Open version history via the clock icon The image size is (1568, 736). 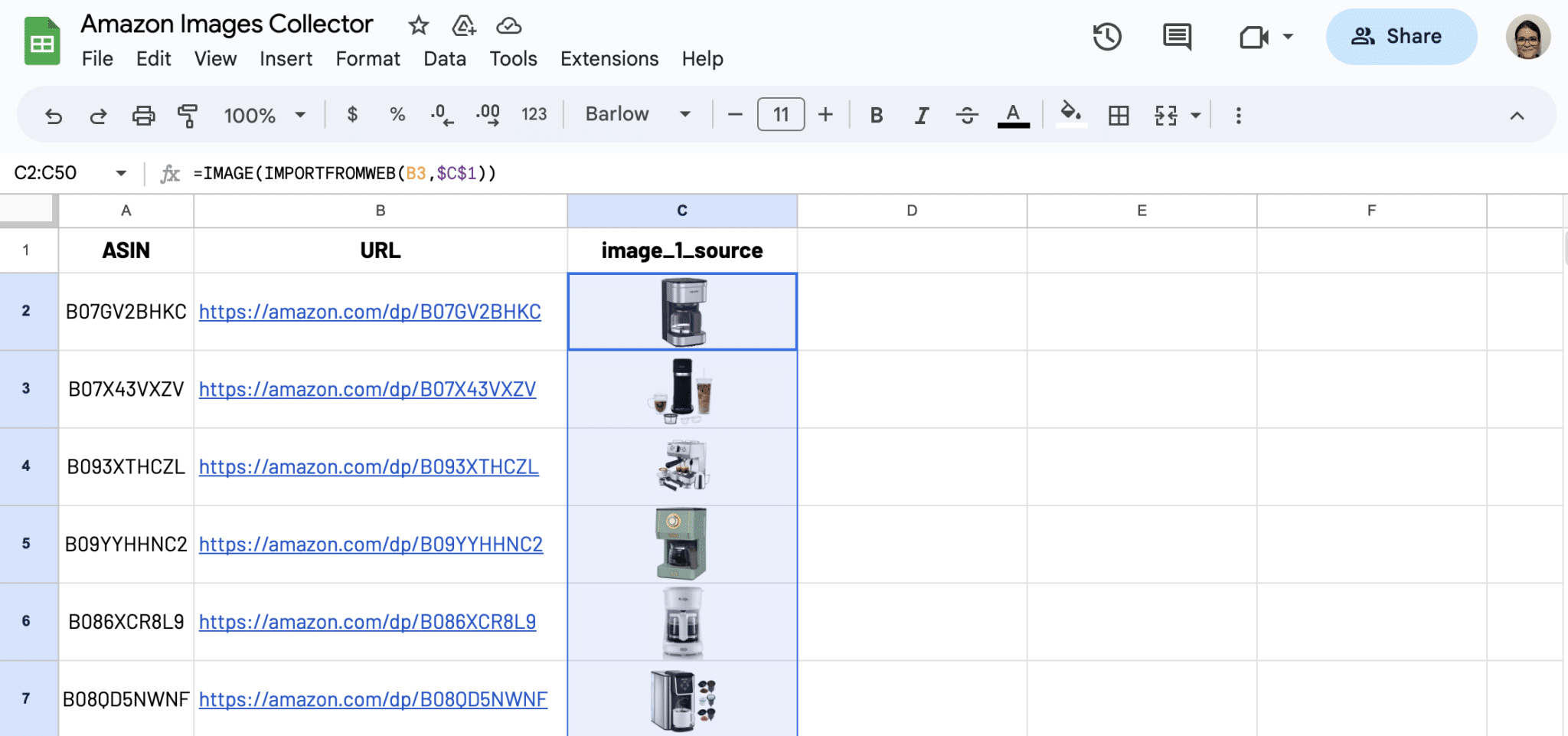pos(1106,36)
